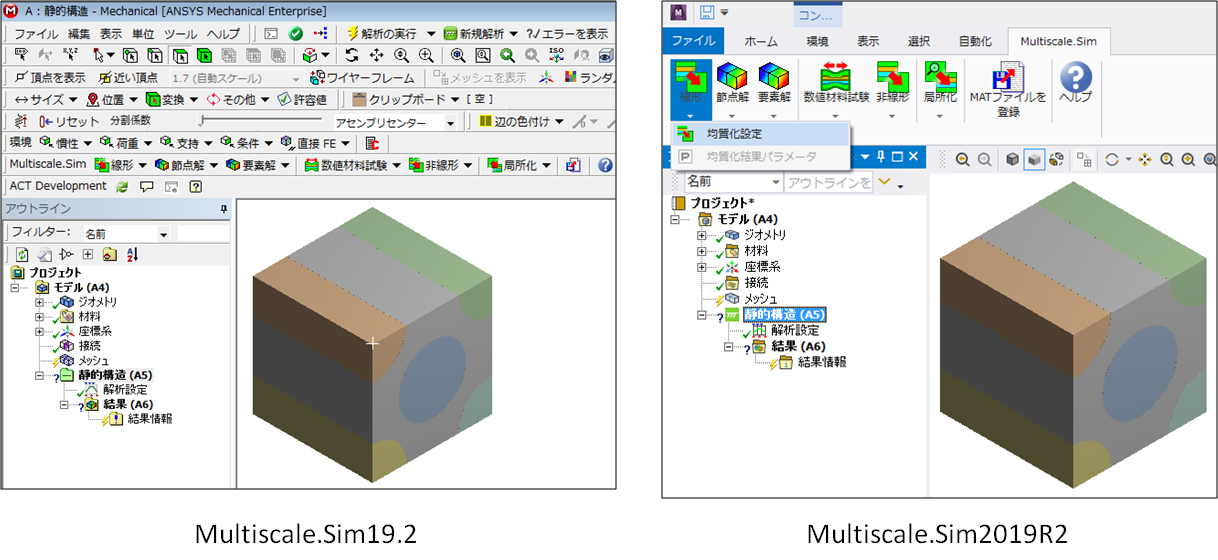The height and width of the screenshot is (560, 1218).
Task: Select 接続 in right window outline tree
Action: click(756, 283)
